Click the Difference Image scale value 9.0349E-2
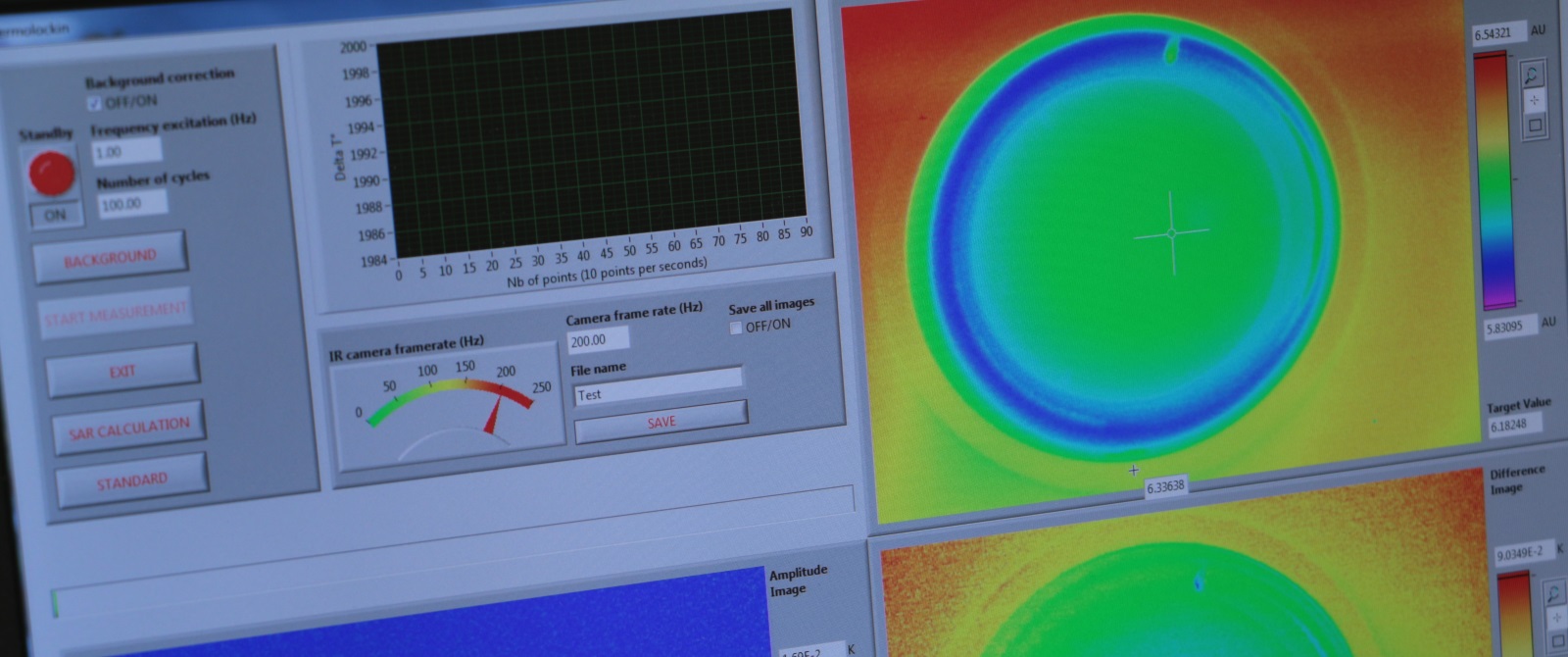This screenshot has height=657, width=1568. (x=1523, y=554)
